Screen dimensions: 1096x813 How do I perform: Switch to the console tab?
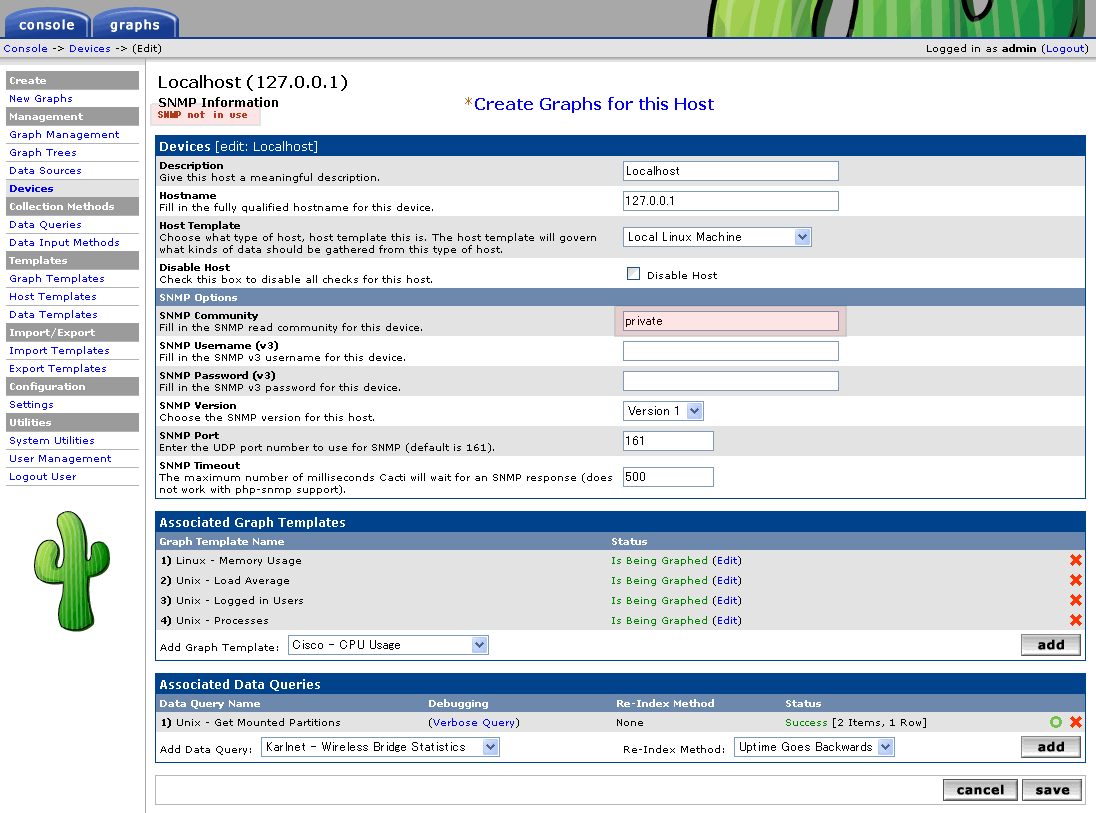46,24
